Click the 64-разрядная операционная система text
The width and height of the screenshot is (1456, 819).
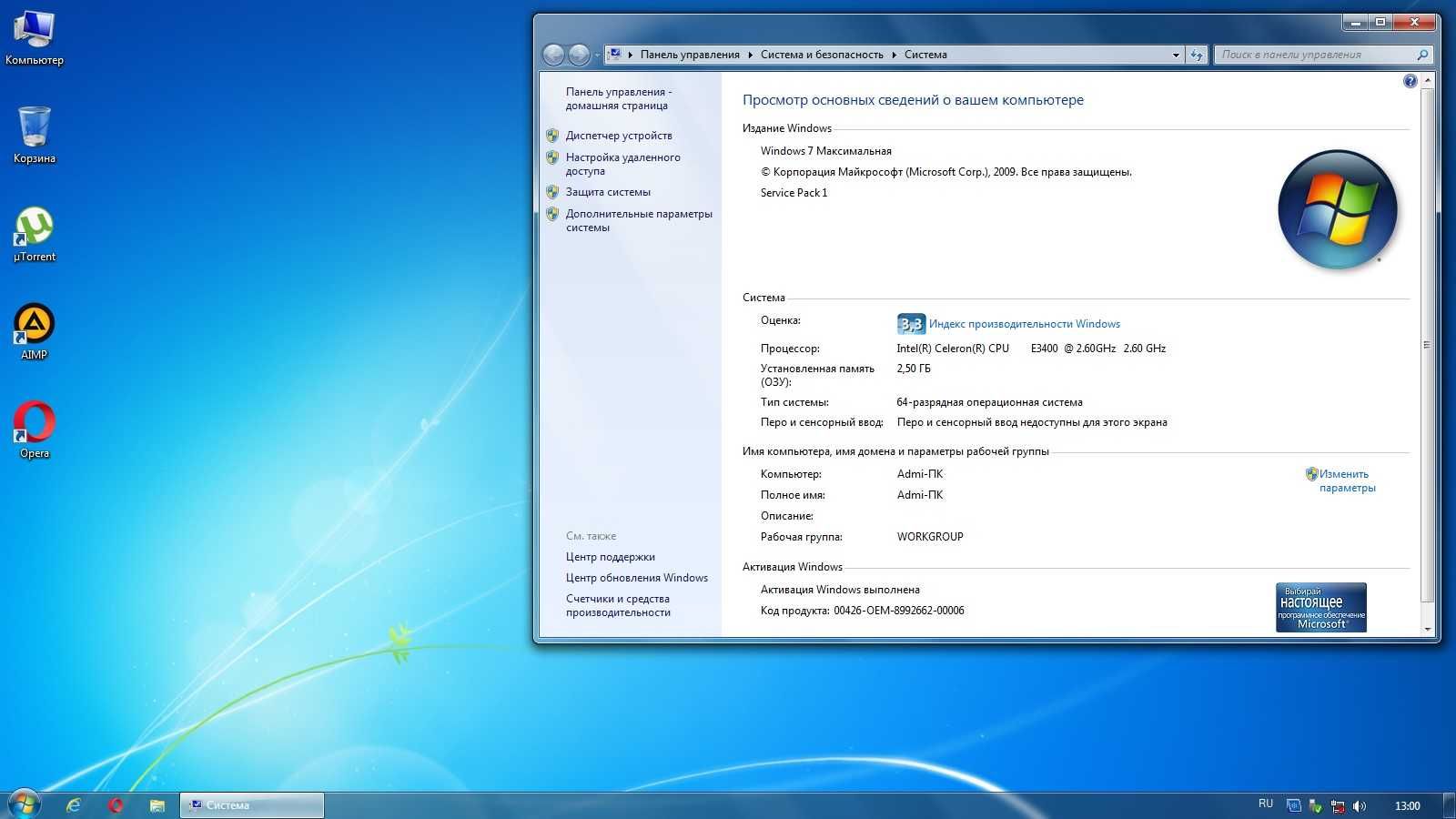point(989,402)
